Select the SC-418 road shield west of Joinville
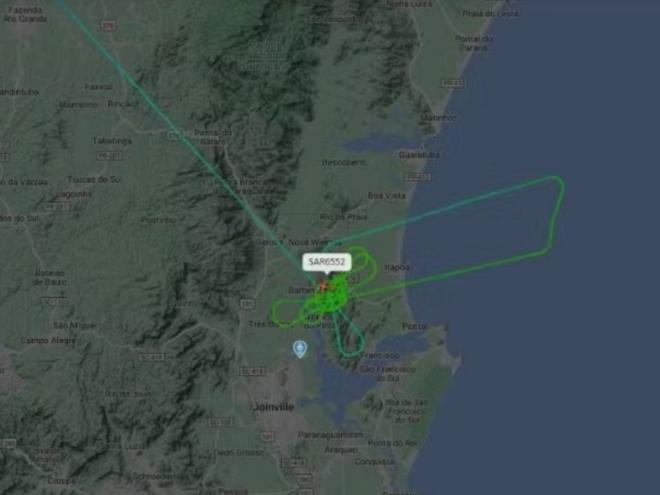660x495 pixels. tap(152, 357)
